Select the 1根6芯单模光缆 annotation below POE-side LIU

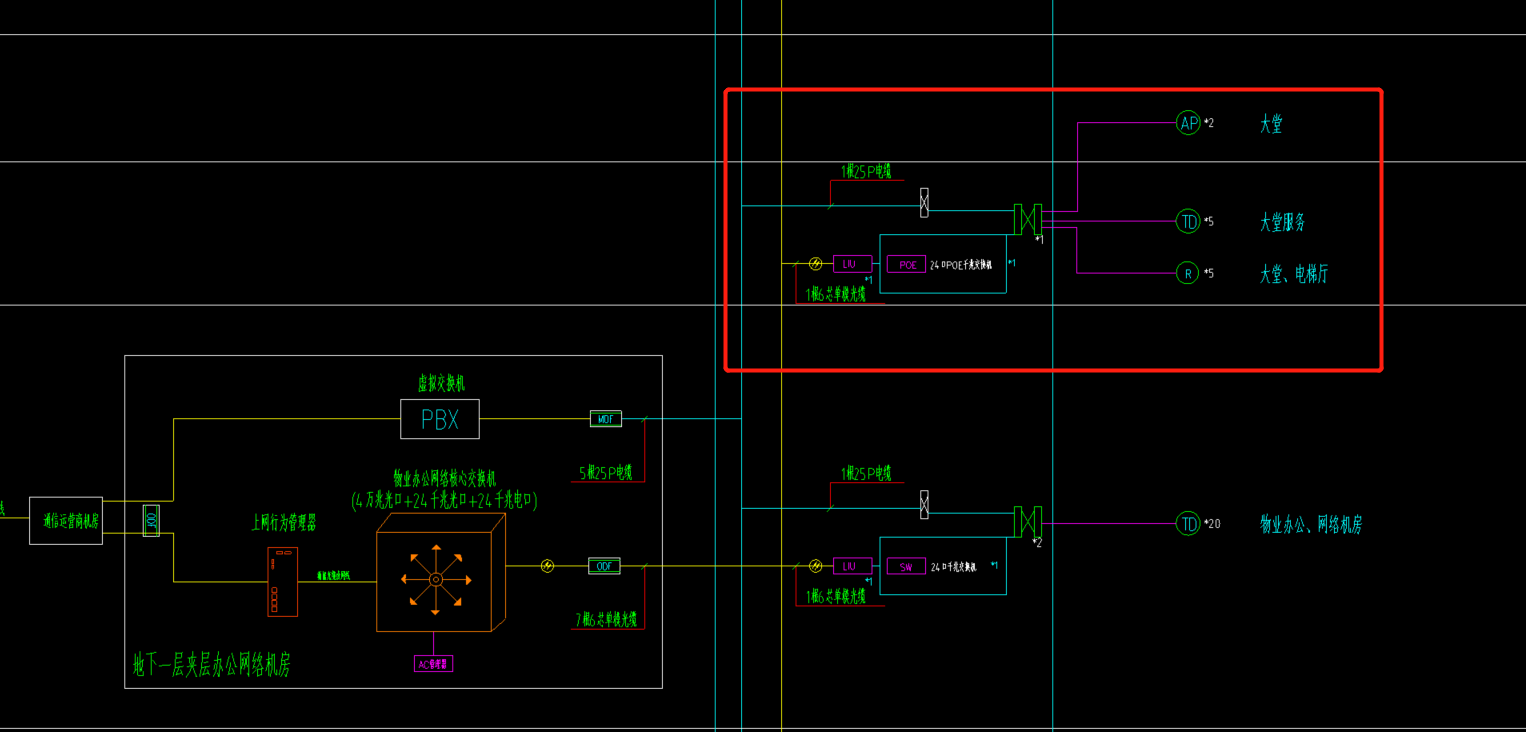[x=836, y=294]
